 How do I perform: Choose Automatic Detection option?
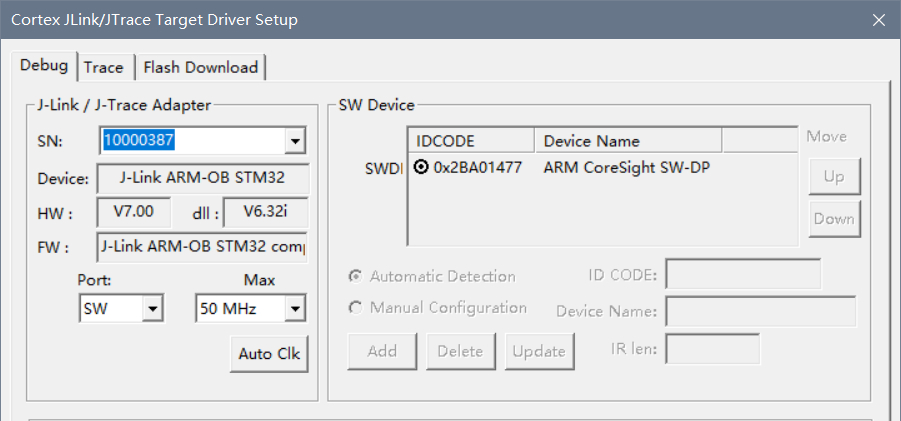pos(355,276)
